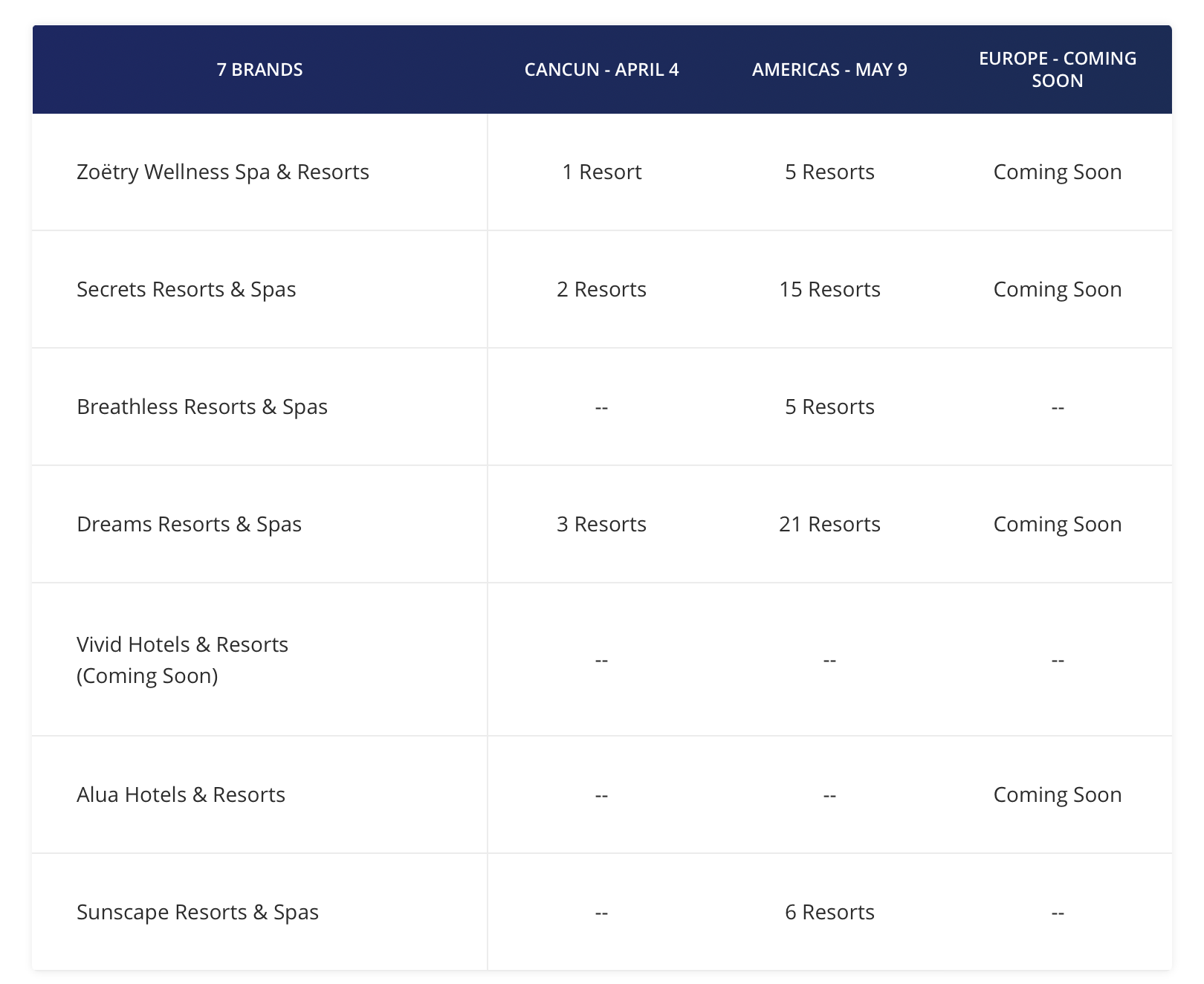1204x984 pixels.
Task: Click 'Coming Soon' in the Zoëtry row
Action: click(1058, 172)
